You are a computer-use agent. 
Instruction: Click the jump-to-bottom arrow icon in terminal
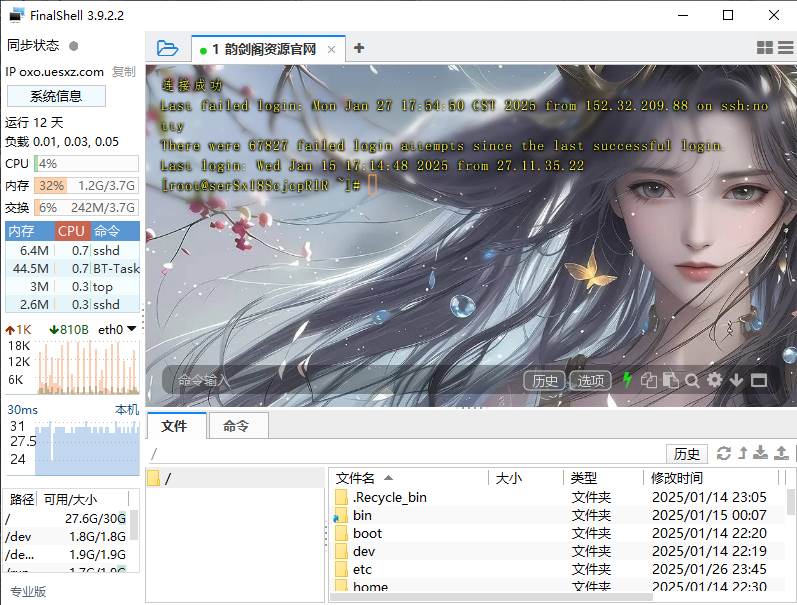click(736, 380)
